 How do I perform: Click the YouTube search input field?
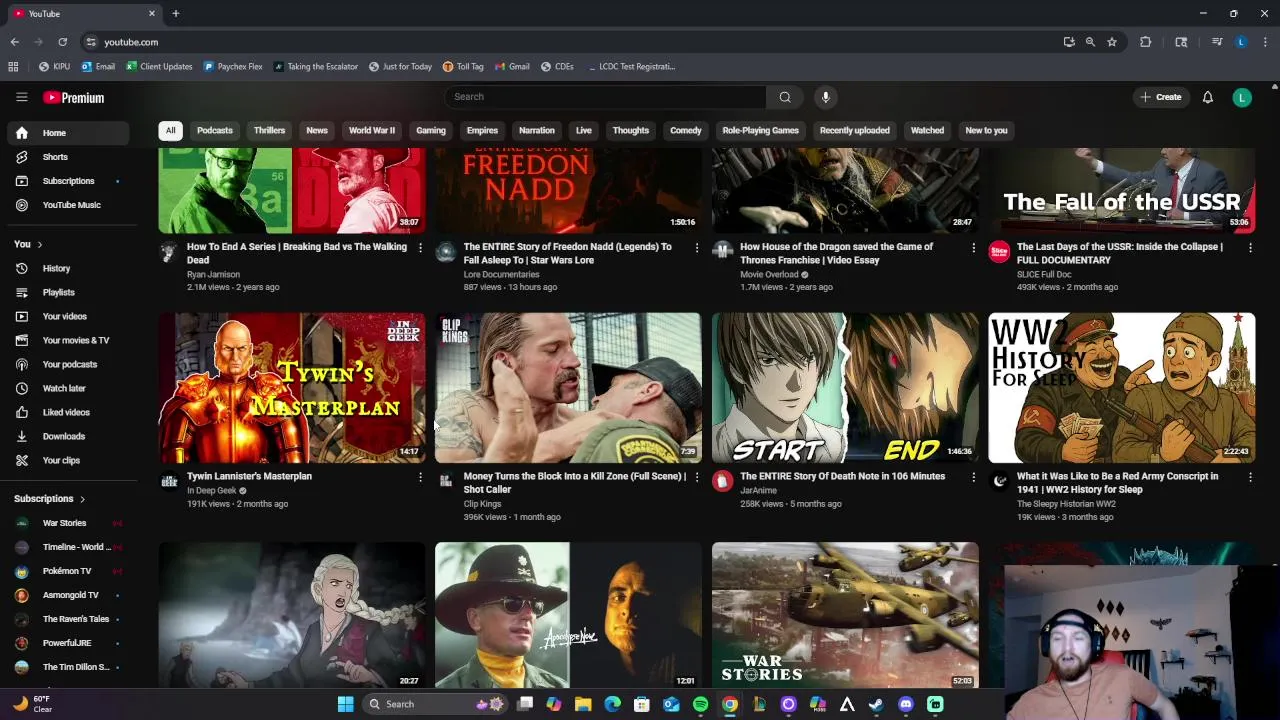[605, 97]
